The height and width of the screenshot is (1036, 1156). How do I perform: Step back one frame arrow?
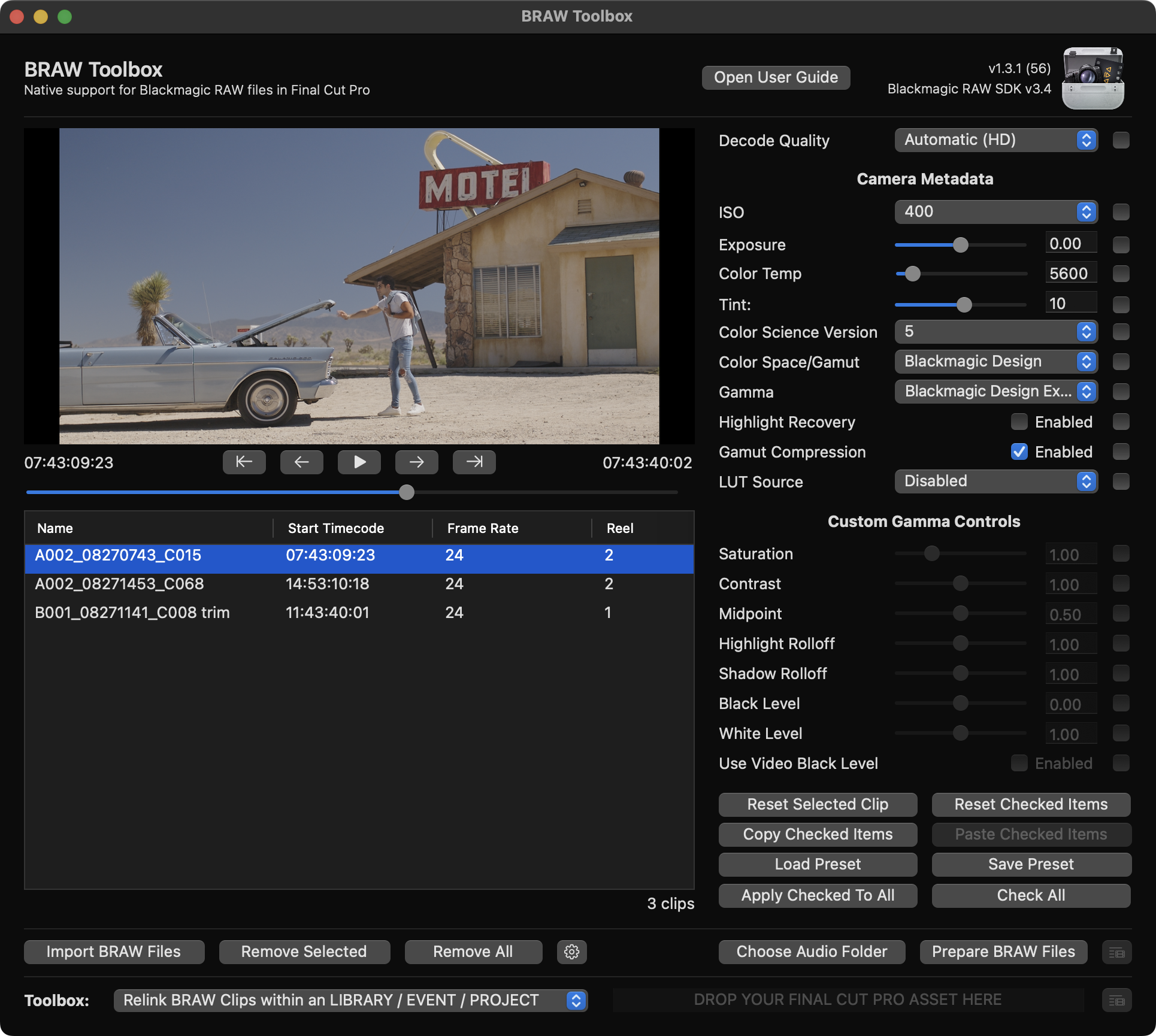[x=301, y=462]
